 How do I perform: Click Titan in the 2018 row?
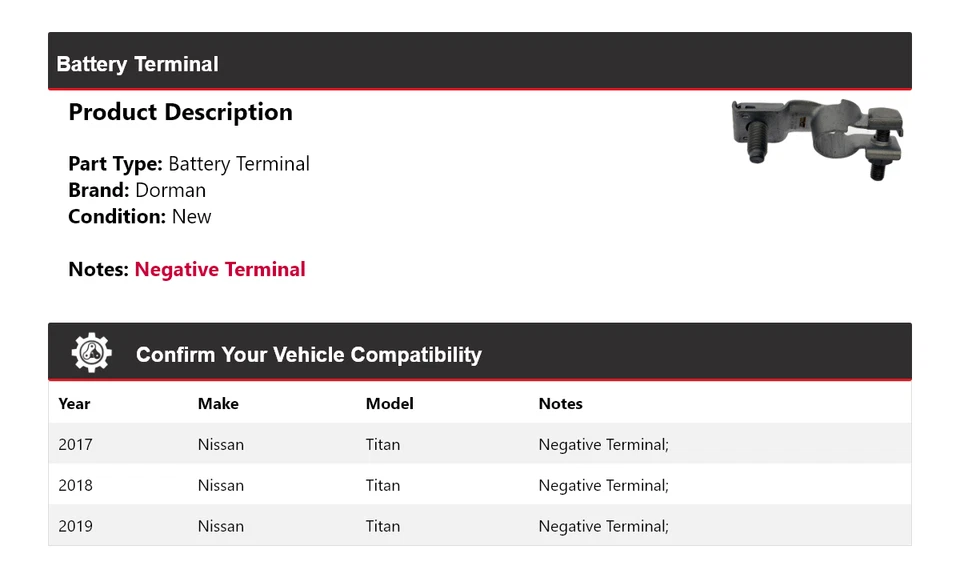click(382, 485)
